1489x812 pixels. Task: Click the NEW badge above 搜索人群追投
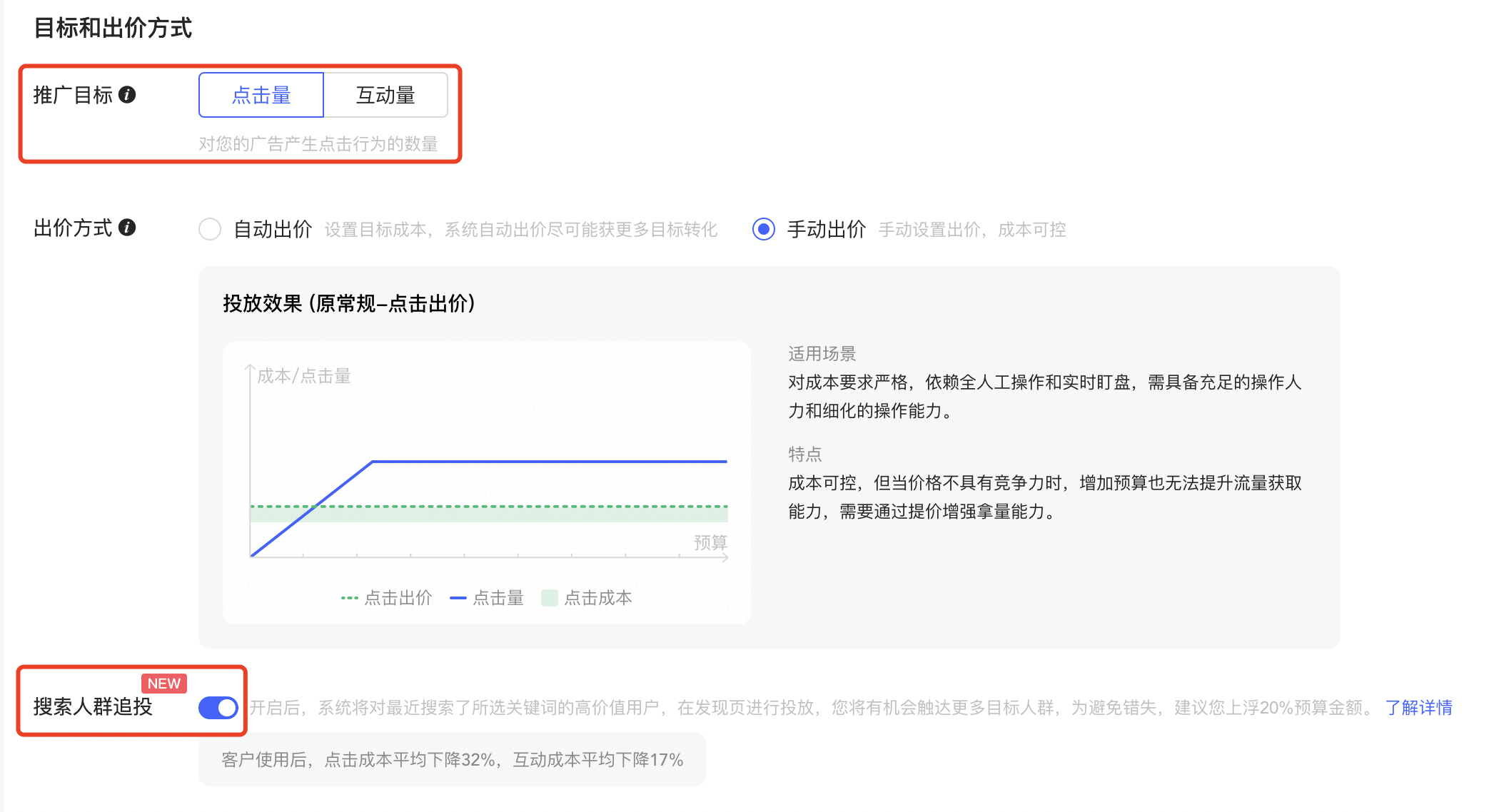[x=163, y=684]
